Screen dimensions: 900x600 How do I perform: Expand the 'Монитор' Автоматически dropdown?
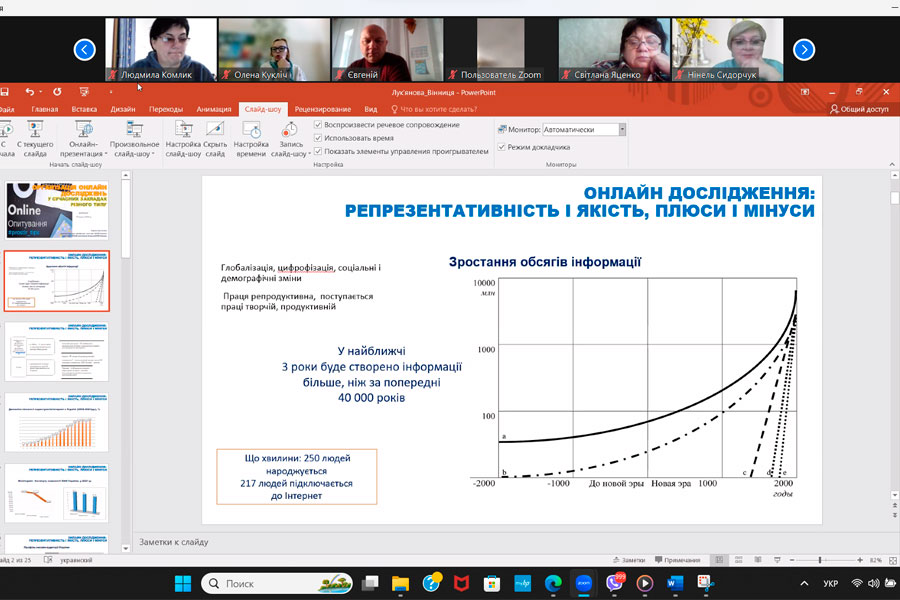click(622, 129)
